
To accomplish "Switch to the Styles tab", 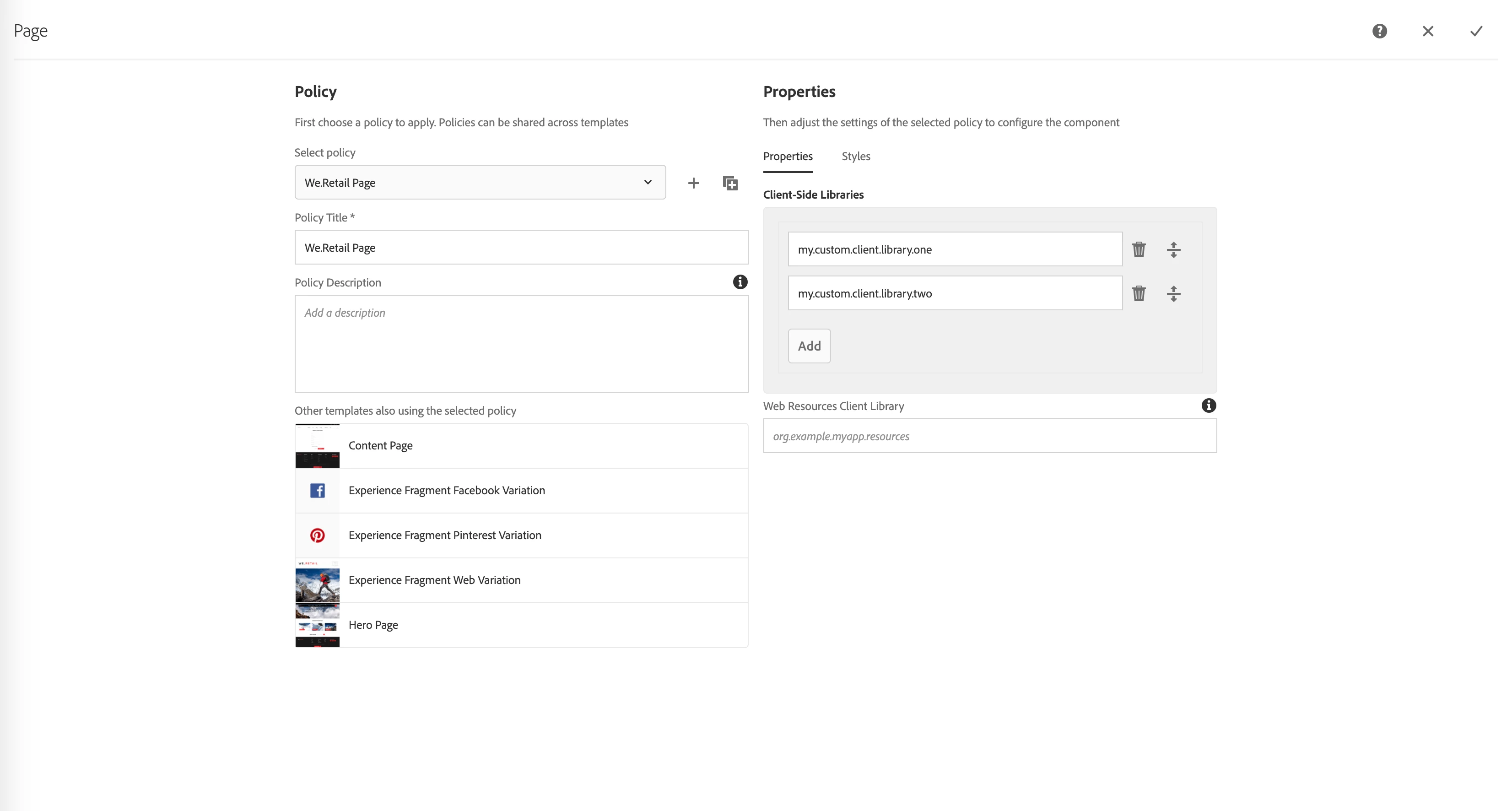I will (x=855, y=157).
